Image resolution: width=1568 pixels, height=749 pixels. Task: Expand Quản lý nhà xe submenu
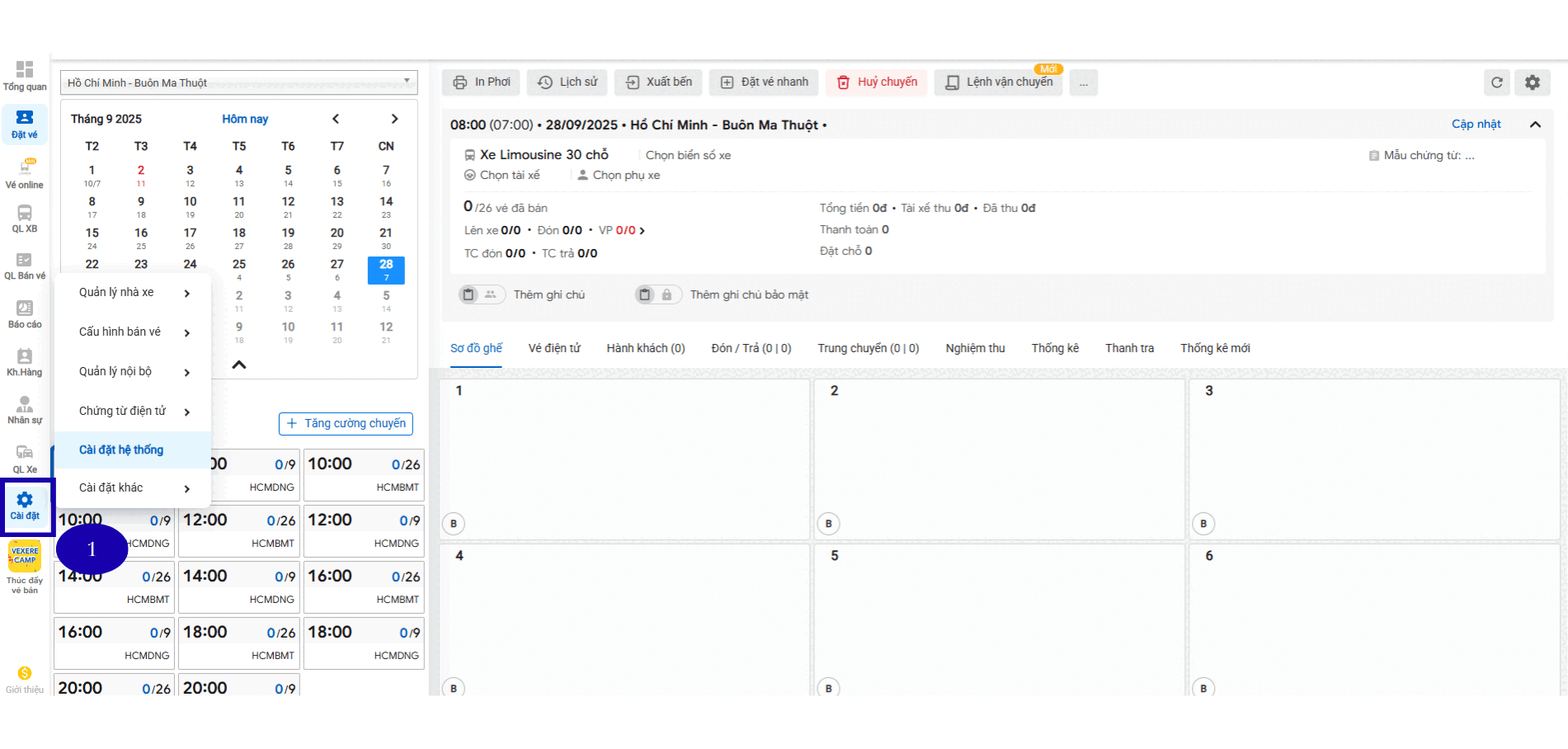133,293
